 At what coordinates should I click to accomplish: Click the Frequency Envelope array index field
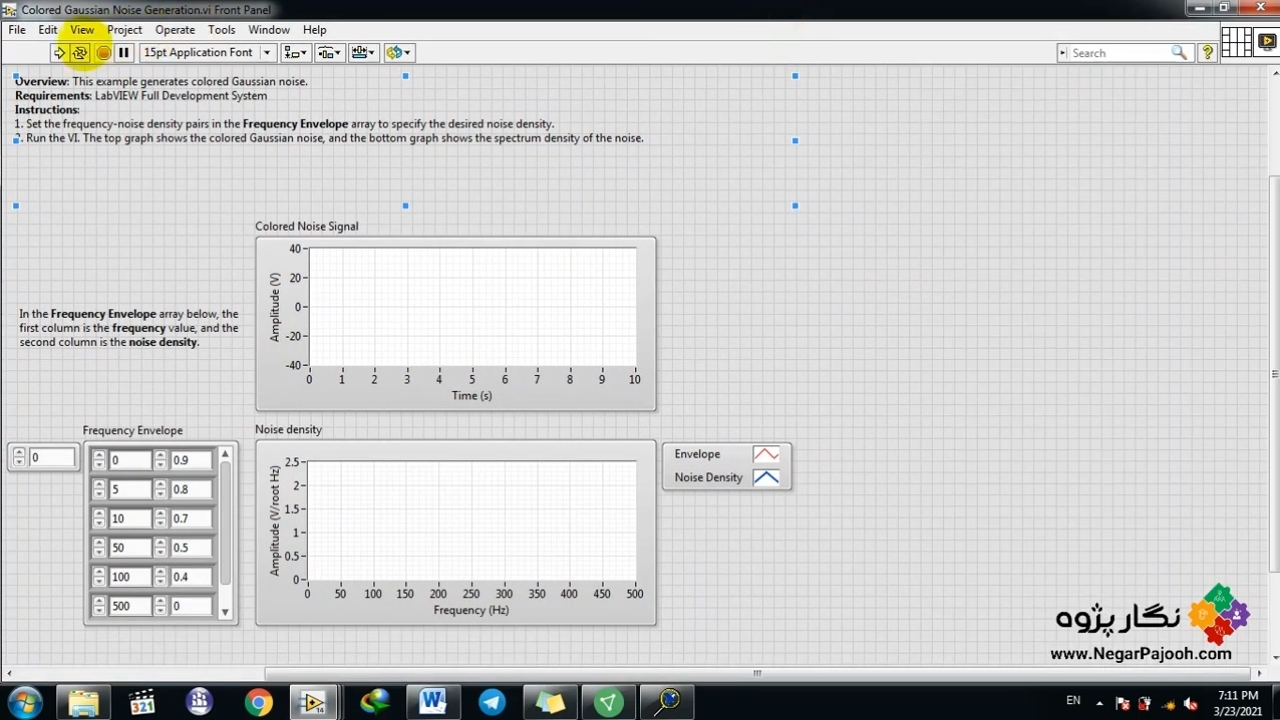[x=51, y=458]
